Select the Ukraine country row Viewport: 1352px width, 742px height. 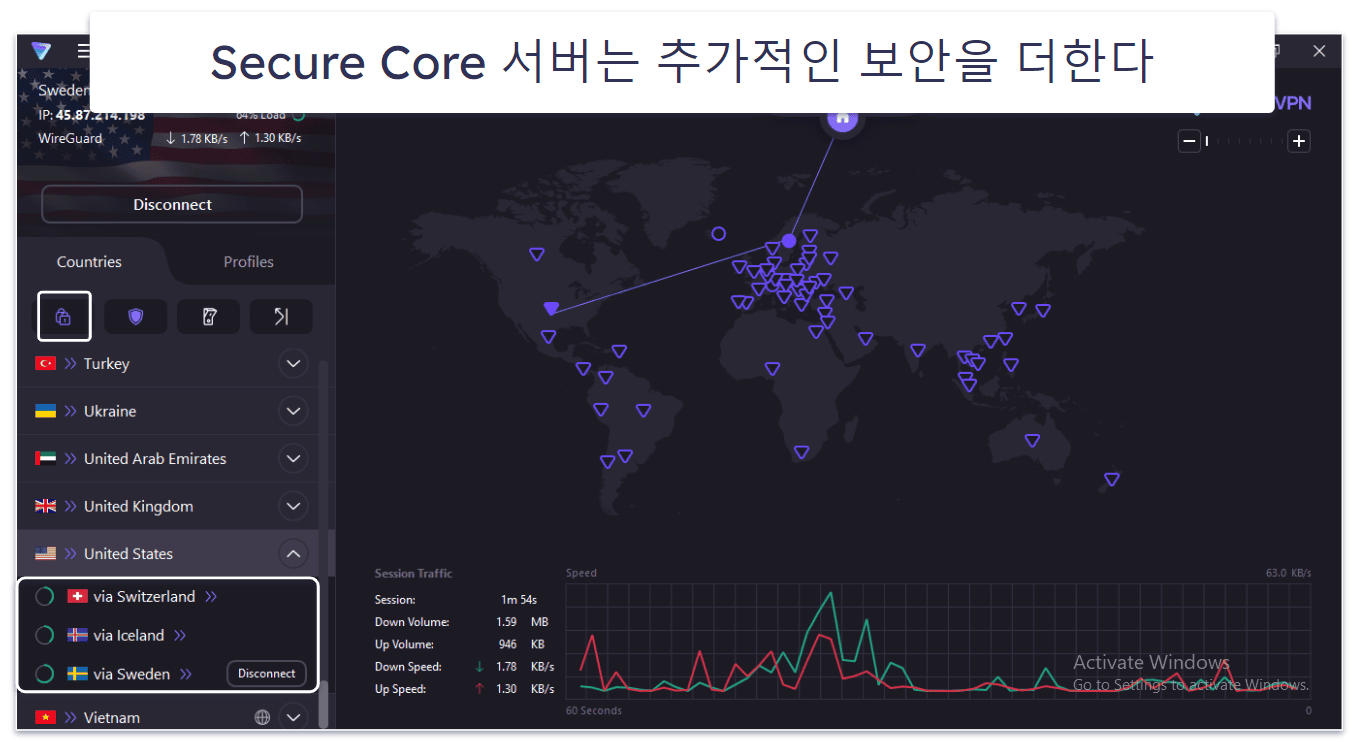[167, 411]
